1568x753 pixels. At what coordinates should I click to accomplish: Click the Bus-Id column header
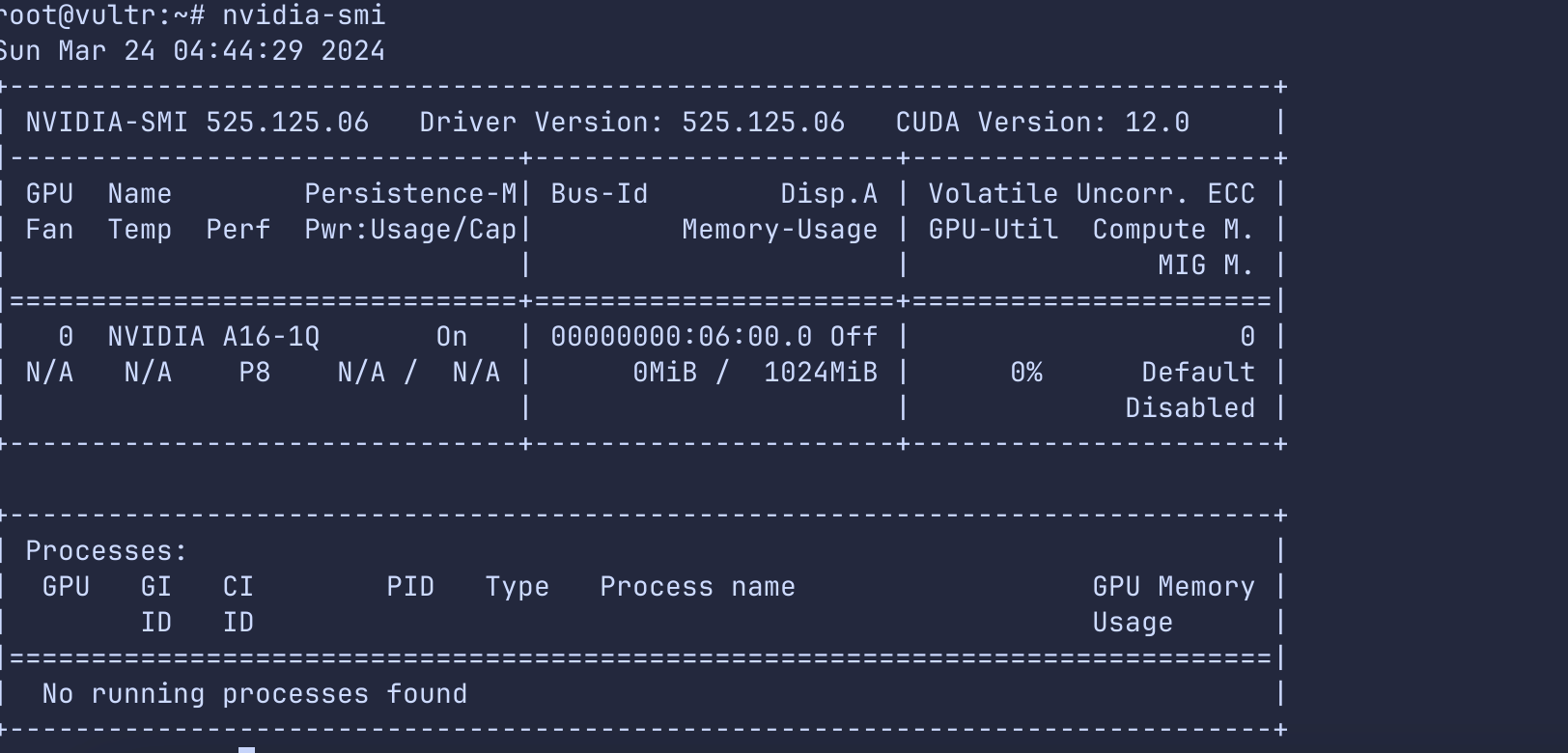(599, 194)
